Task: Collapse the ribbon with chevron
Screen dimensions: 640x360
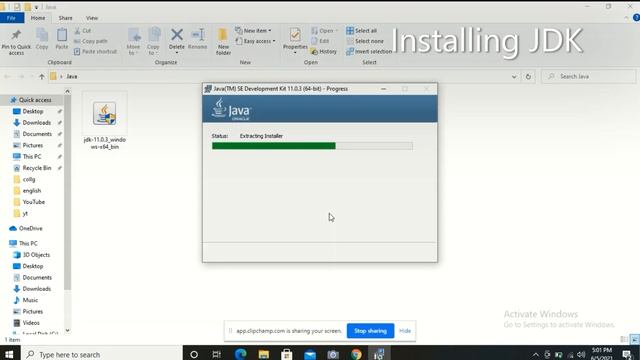Action: [626, 18]
